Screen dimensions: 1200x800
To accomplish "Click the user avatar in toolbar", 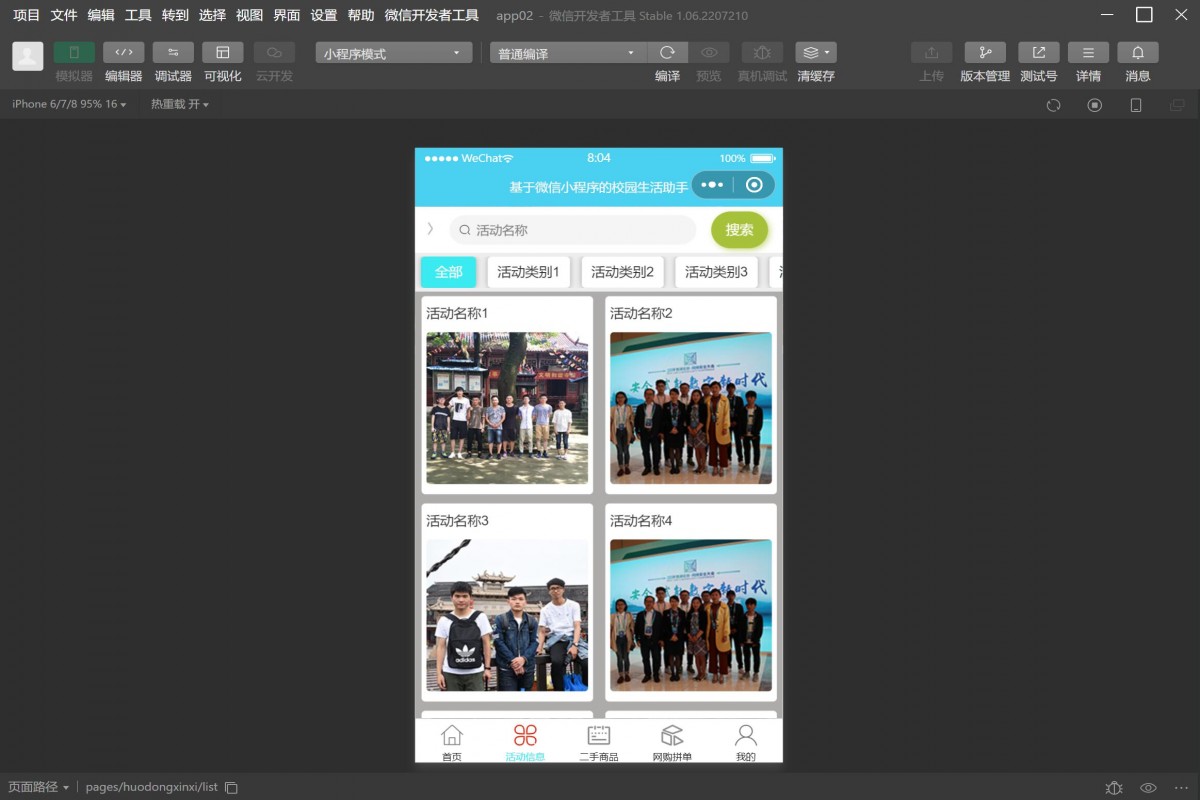I will coord(28,56).
